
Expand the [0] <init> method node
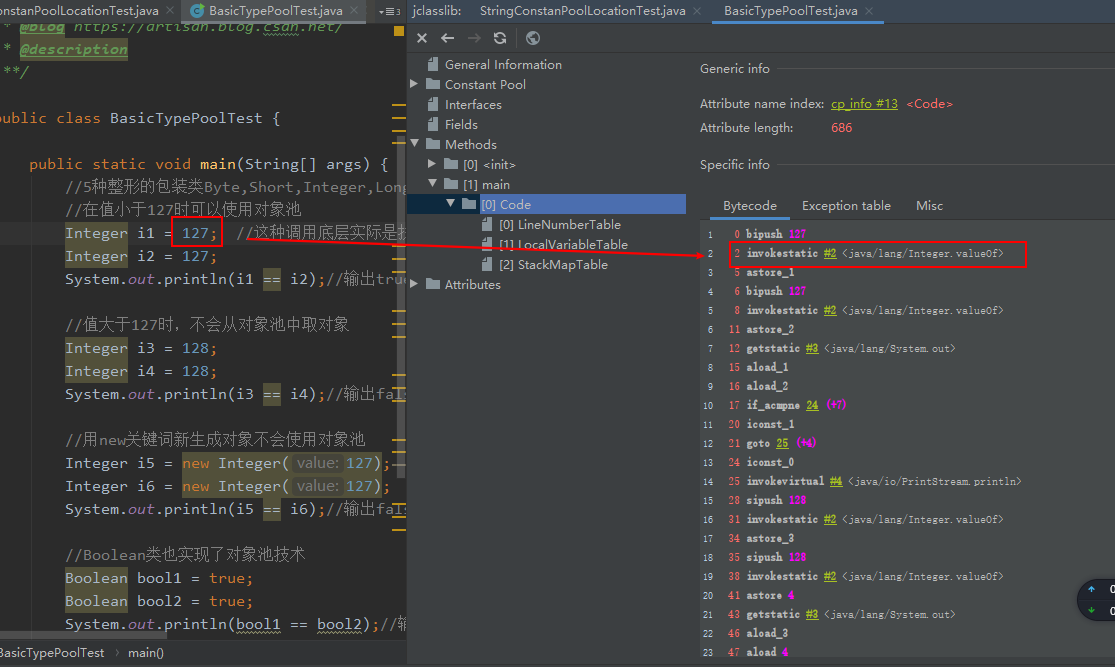[432, 164]
